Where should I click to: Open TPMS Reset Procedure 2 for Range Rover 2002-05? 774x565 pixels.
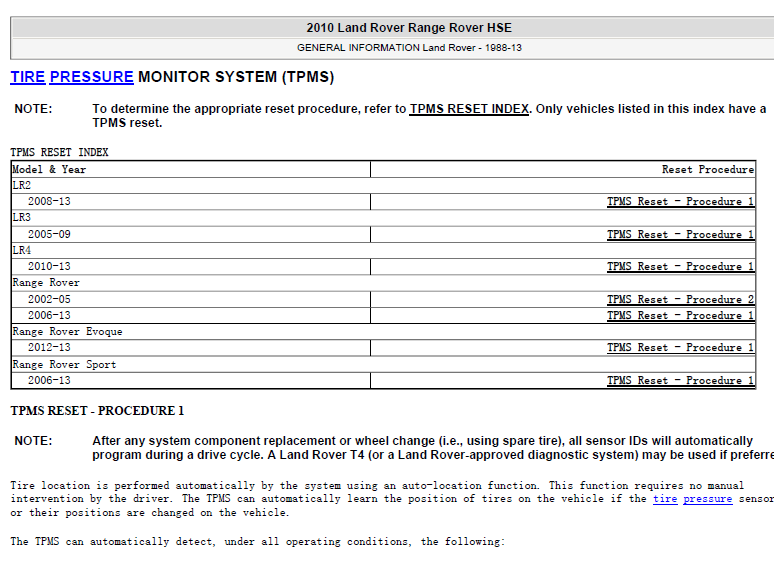click(680, 300)
